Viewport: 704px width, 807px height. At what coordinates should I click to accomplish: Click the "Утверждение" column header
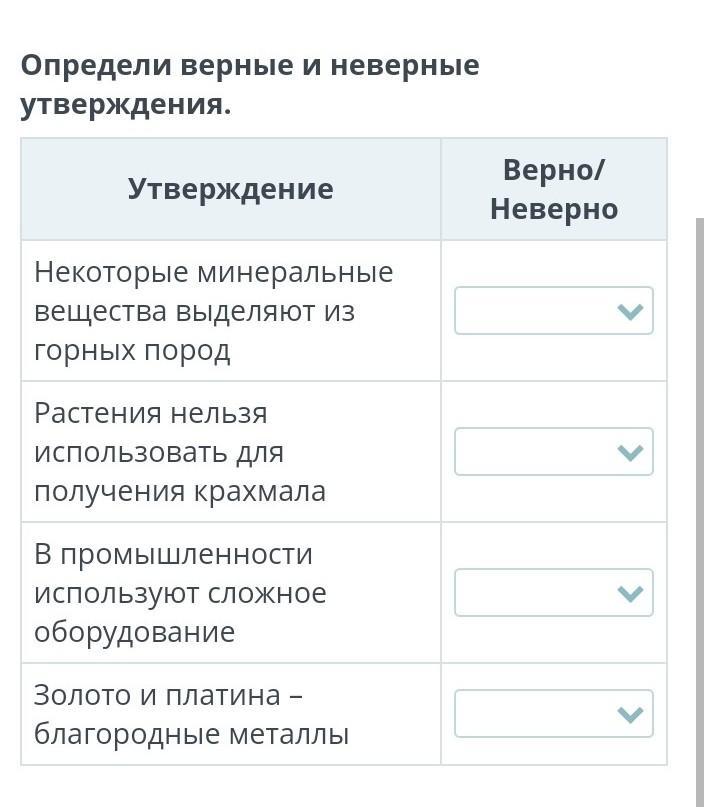(x=230, y=189)
